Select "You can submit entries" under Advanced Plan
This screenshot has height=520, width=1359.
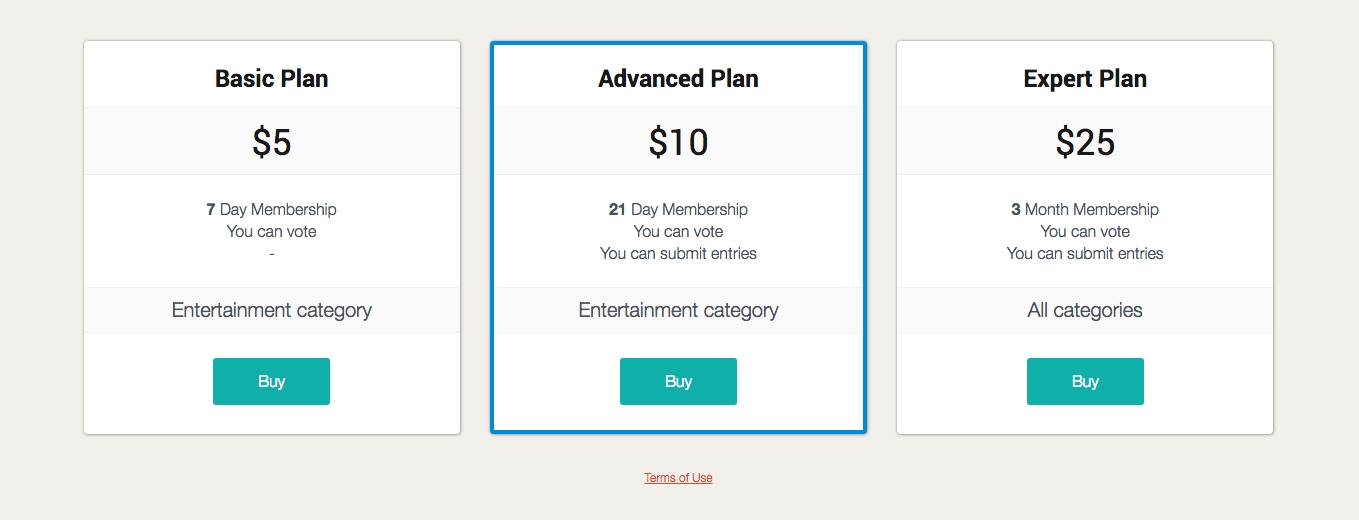678,253
